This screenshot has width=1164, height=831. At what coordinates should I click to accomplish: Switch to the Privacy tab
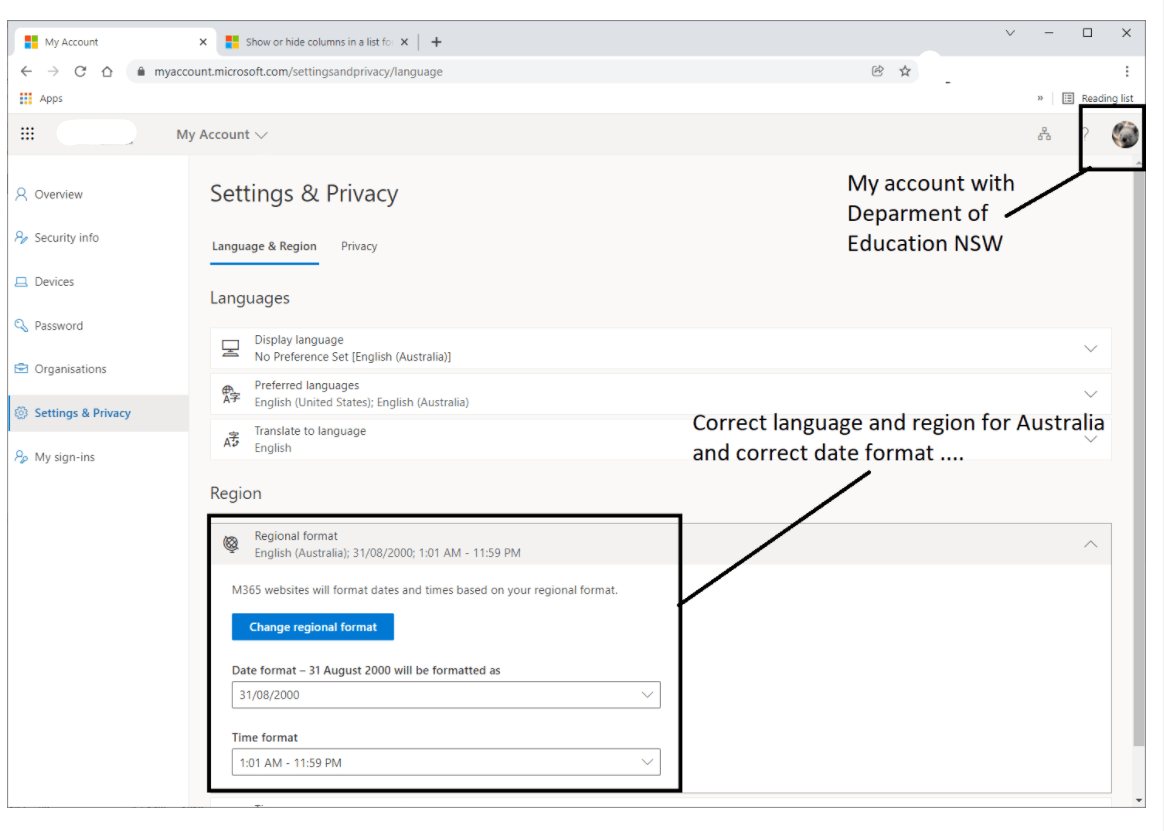(x=359, y=246)
